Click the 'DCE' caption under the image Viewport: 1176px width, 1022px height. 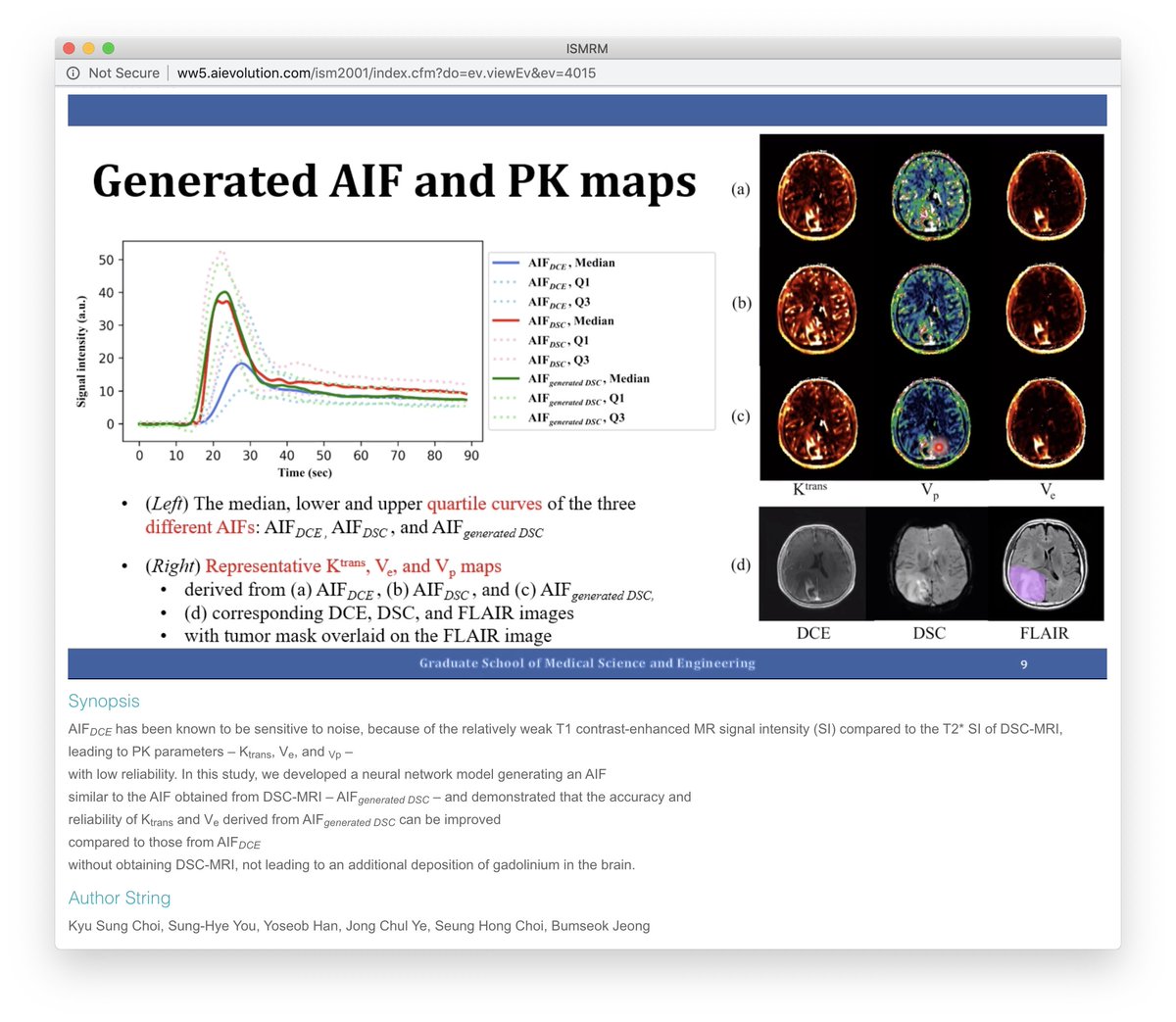[813, 633]
